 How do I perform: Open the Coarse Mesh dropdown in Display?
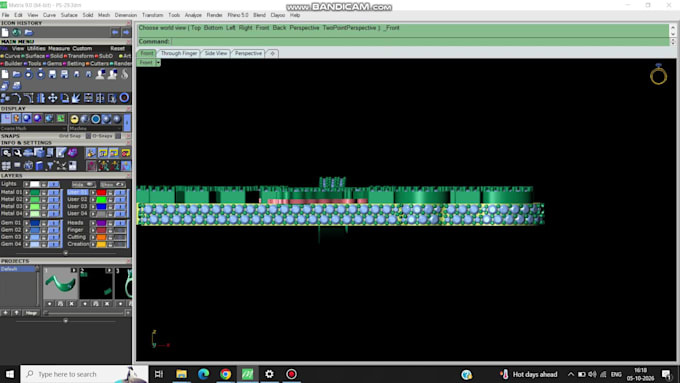pyautogui.click(x=34, y=129)
